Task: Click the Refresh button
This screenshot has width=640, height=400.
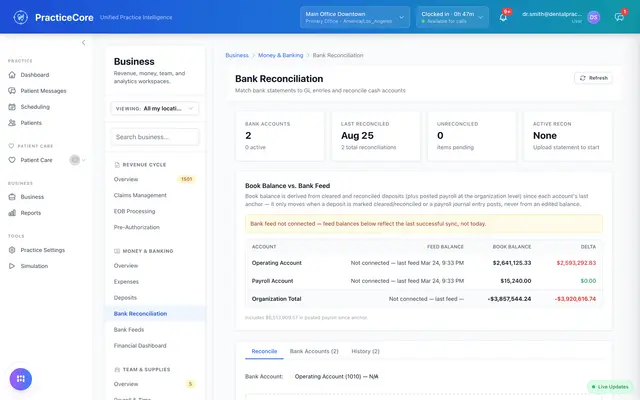Action: [593, 78]
